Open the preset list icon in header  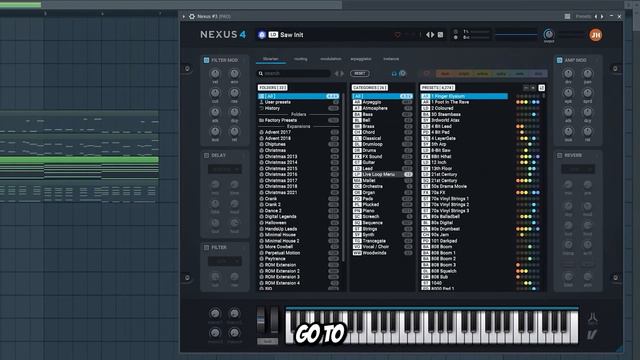[x=440, y=35]
